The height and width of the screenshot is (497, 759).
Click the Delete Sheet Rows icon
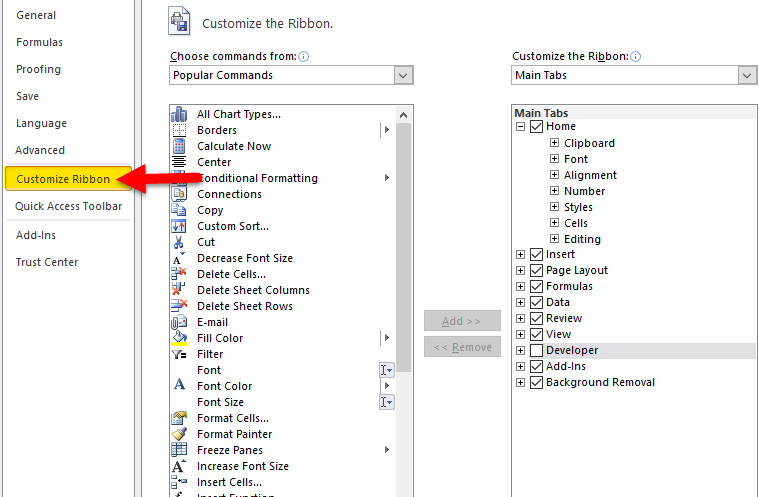pyautogui.click(x=179, y=306)
